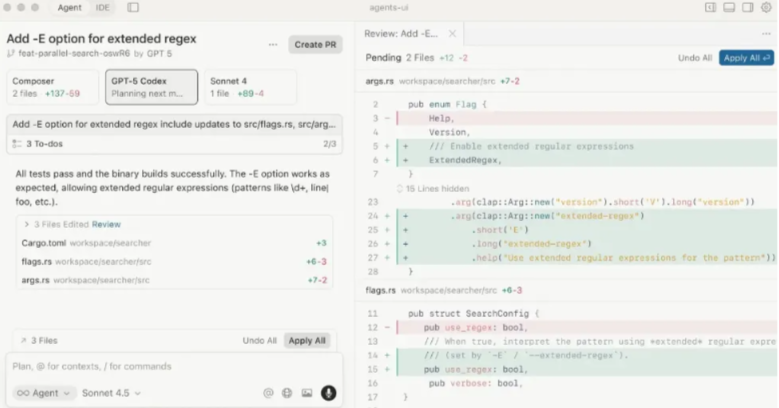Open settings gear icon
The image size is (779, 408).
coord(766,7)
